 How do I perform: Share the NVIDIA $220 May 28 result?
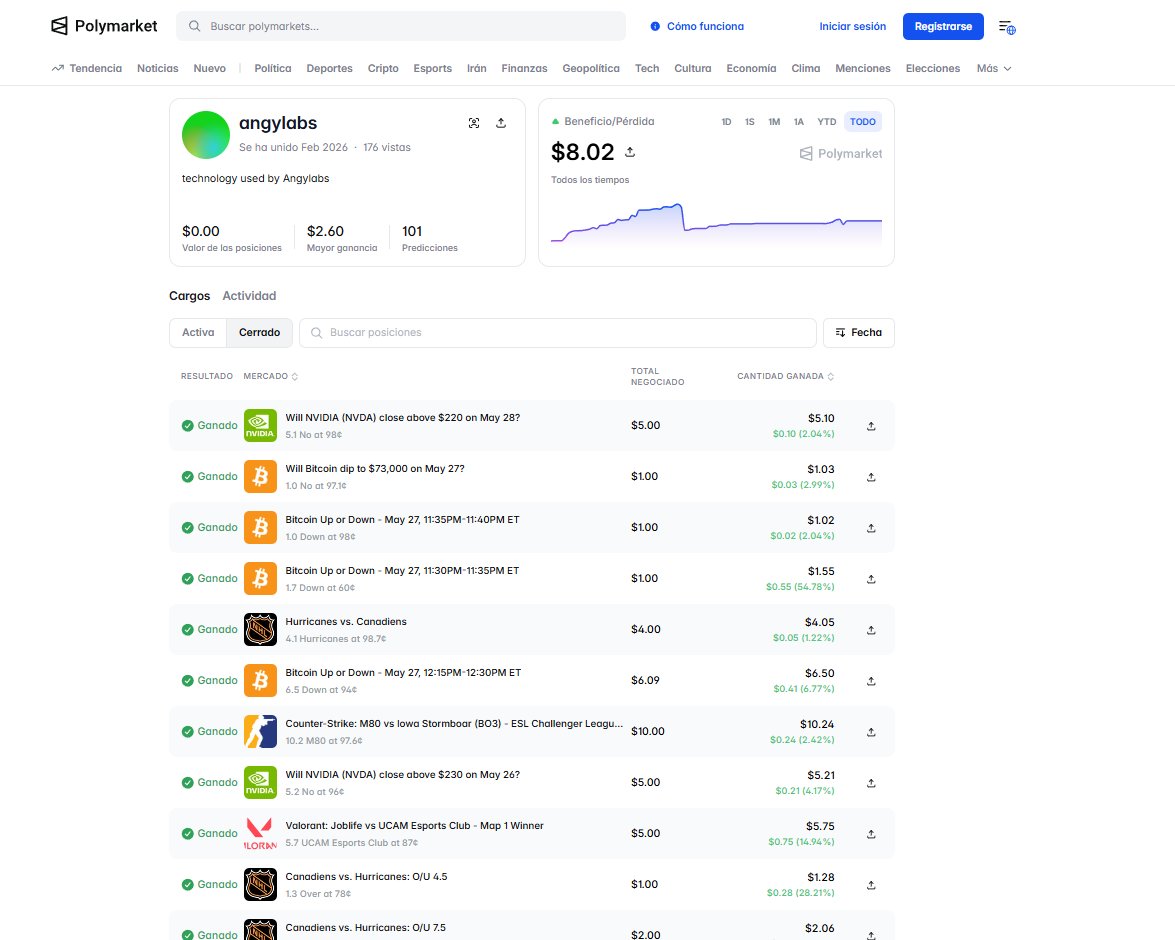coord(871,426)
